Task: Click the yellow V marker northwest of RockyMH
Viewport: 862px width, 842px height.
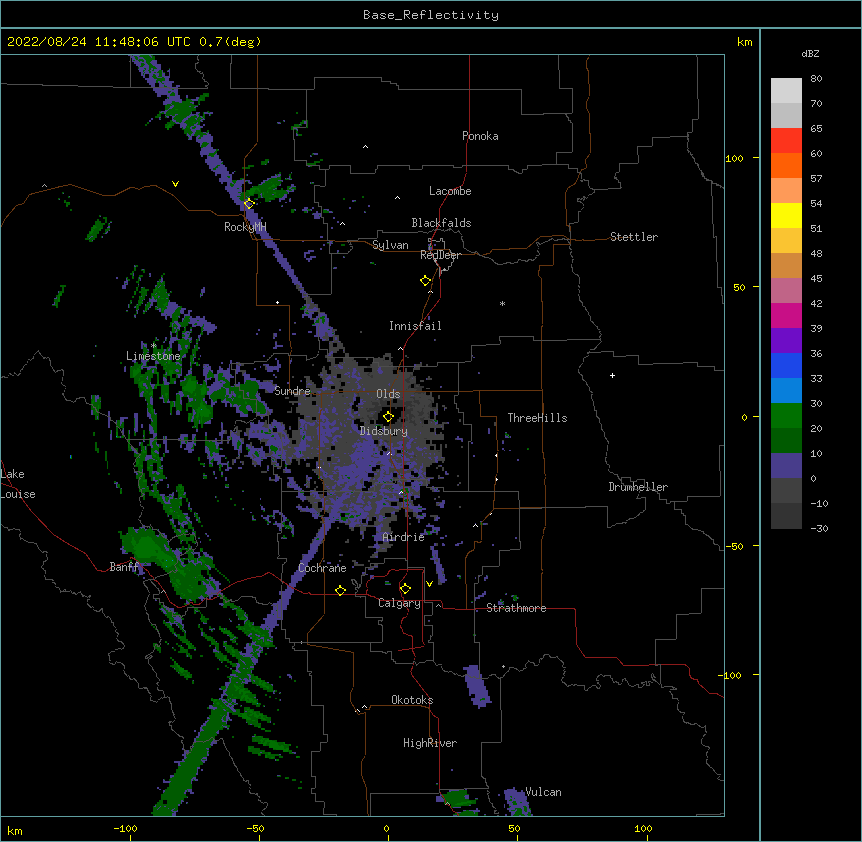Action: [175, 184]
